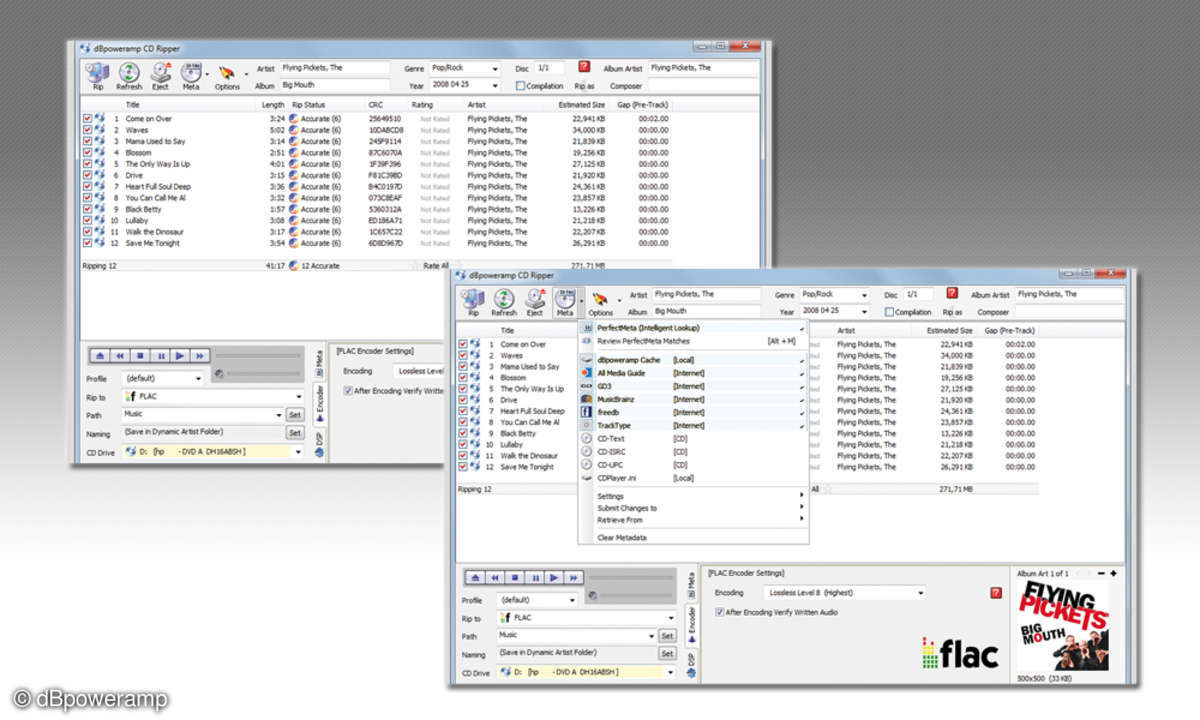Screen dimensions: 1200x720
Task: Click Set button beside Path in back window
Action: (295, 414)
